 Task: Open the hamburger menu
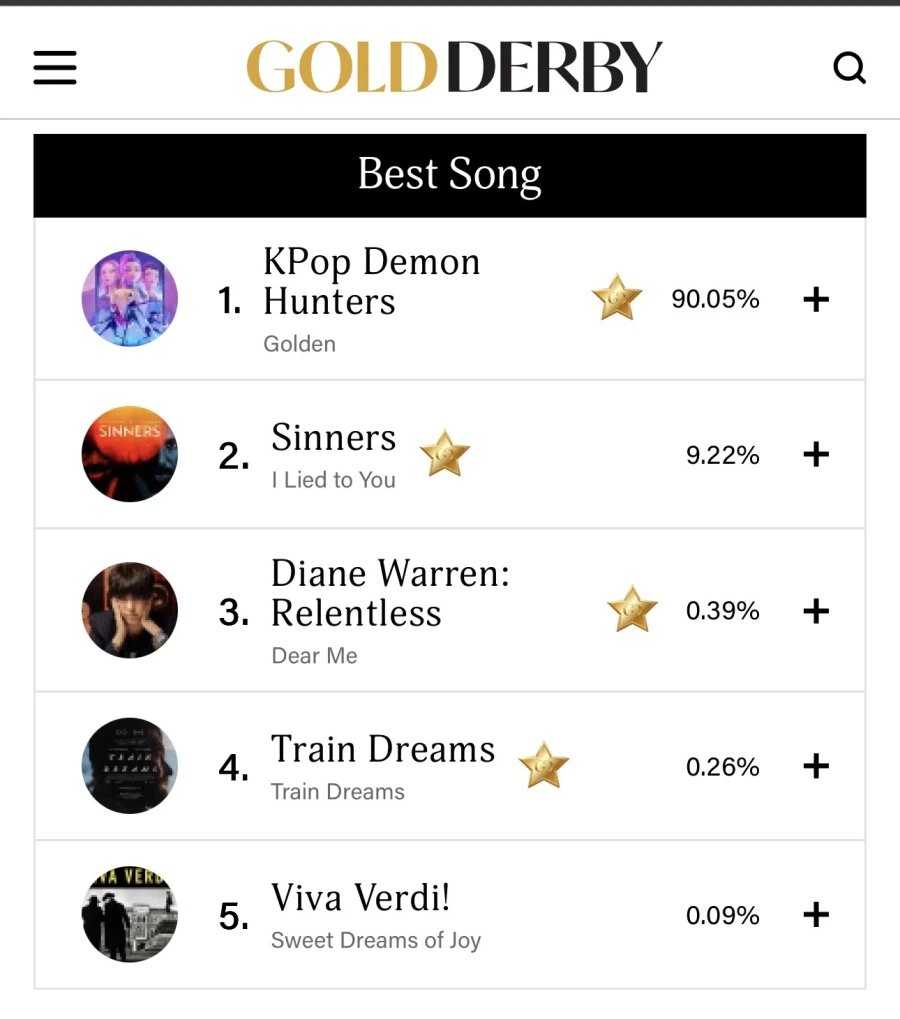(x=55, y=67)
